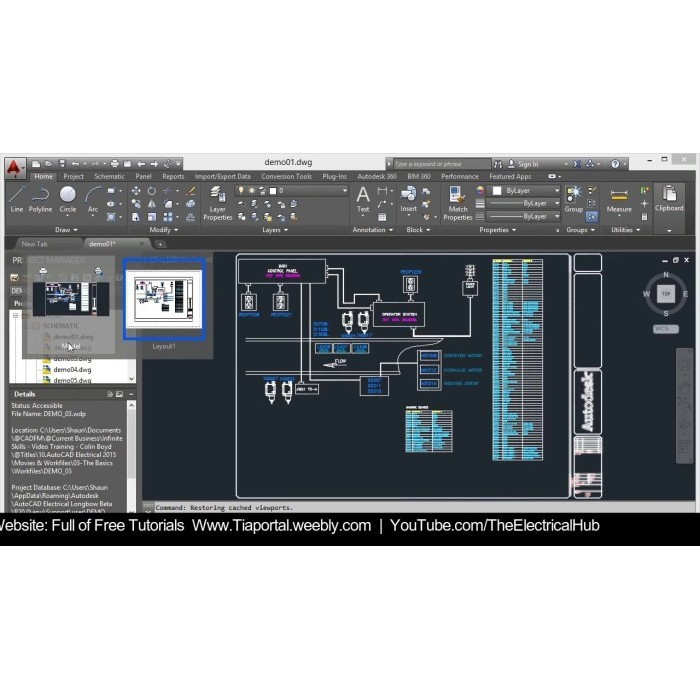Switch to the Schematic ribbon tab
700x700 pixels.
pyautogui.click(x=109, y=177)
